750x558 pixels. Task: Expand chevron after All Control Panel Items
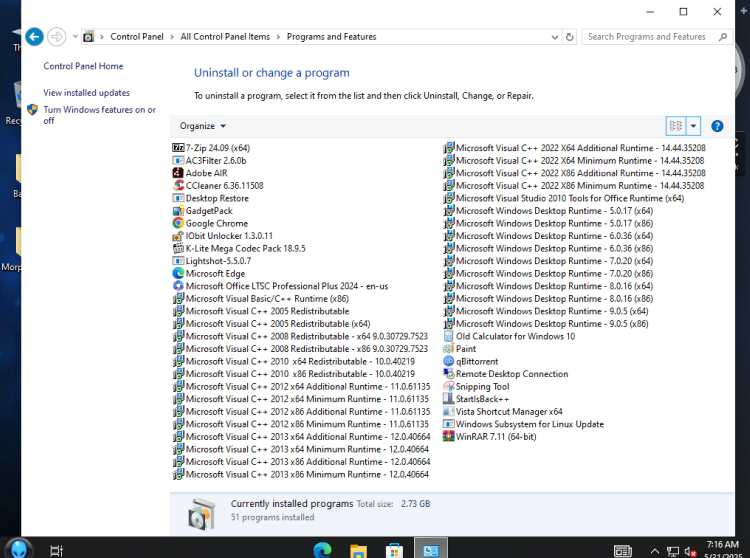(278, 37)
